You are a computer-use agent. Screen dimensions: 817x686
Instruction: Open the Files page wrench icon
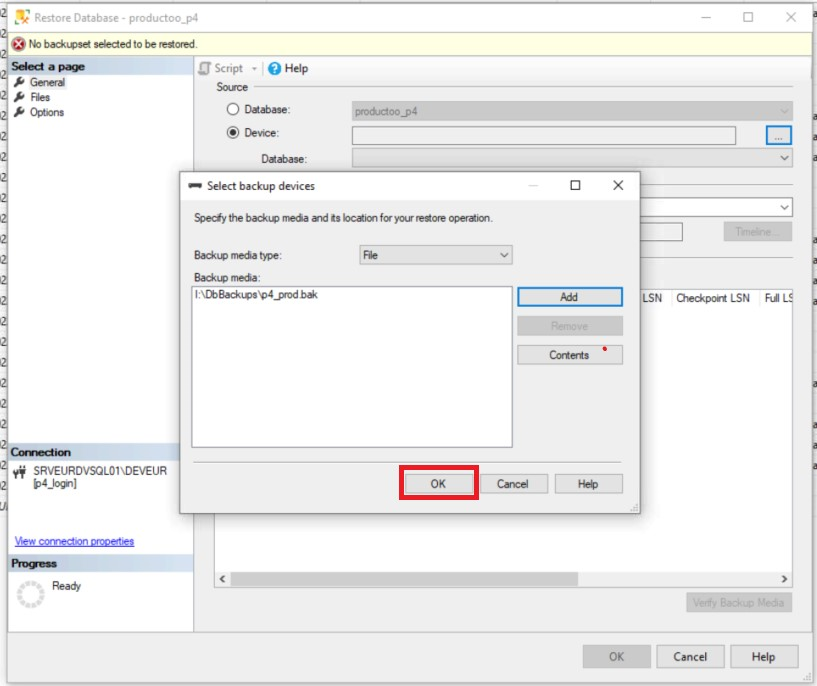[20, 97]
